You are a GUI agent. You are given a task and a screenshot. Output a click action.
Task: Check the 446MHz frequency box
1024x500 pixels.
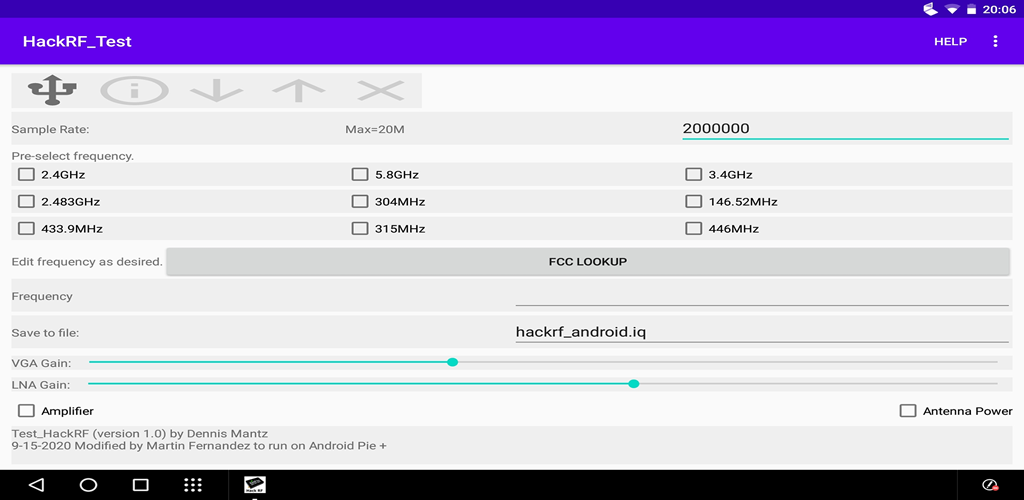click(x=694, y=228)
